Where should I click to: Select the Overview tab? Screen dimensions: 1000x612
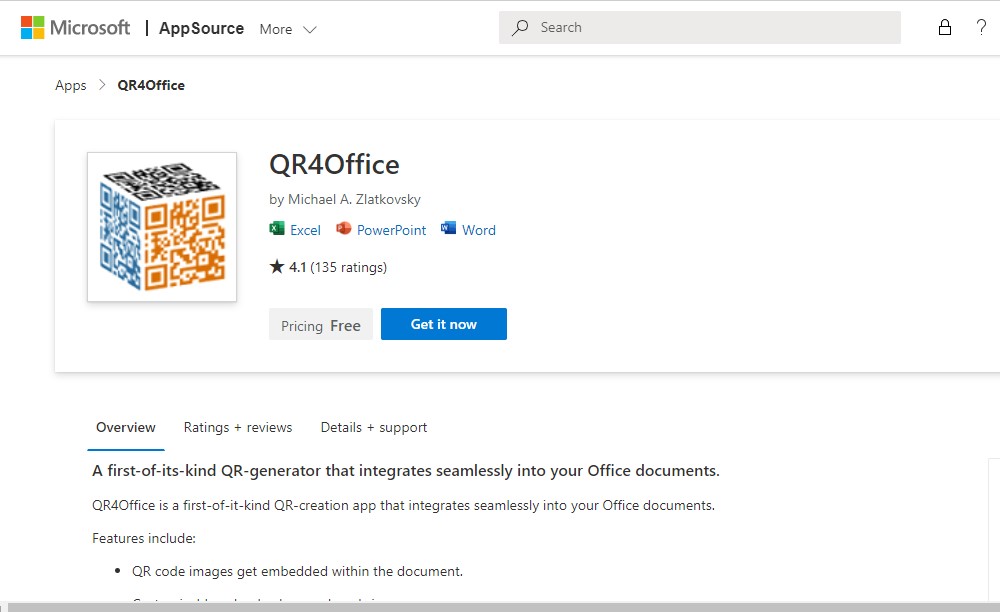pos(125,427)
